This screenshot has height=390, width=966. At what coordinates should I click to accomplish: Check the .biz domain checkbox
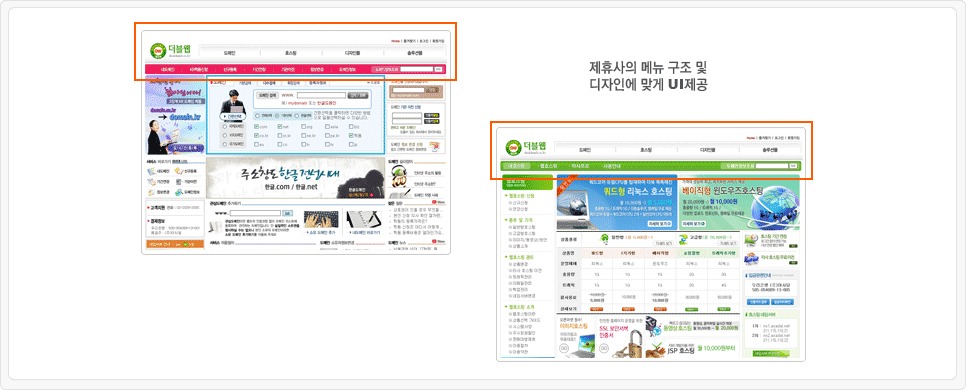point(351,127)
